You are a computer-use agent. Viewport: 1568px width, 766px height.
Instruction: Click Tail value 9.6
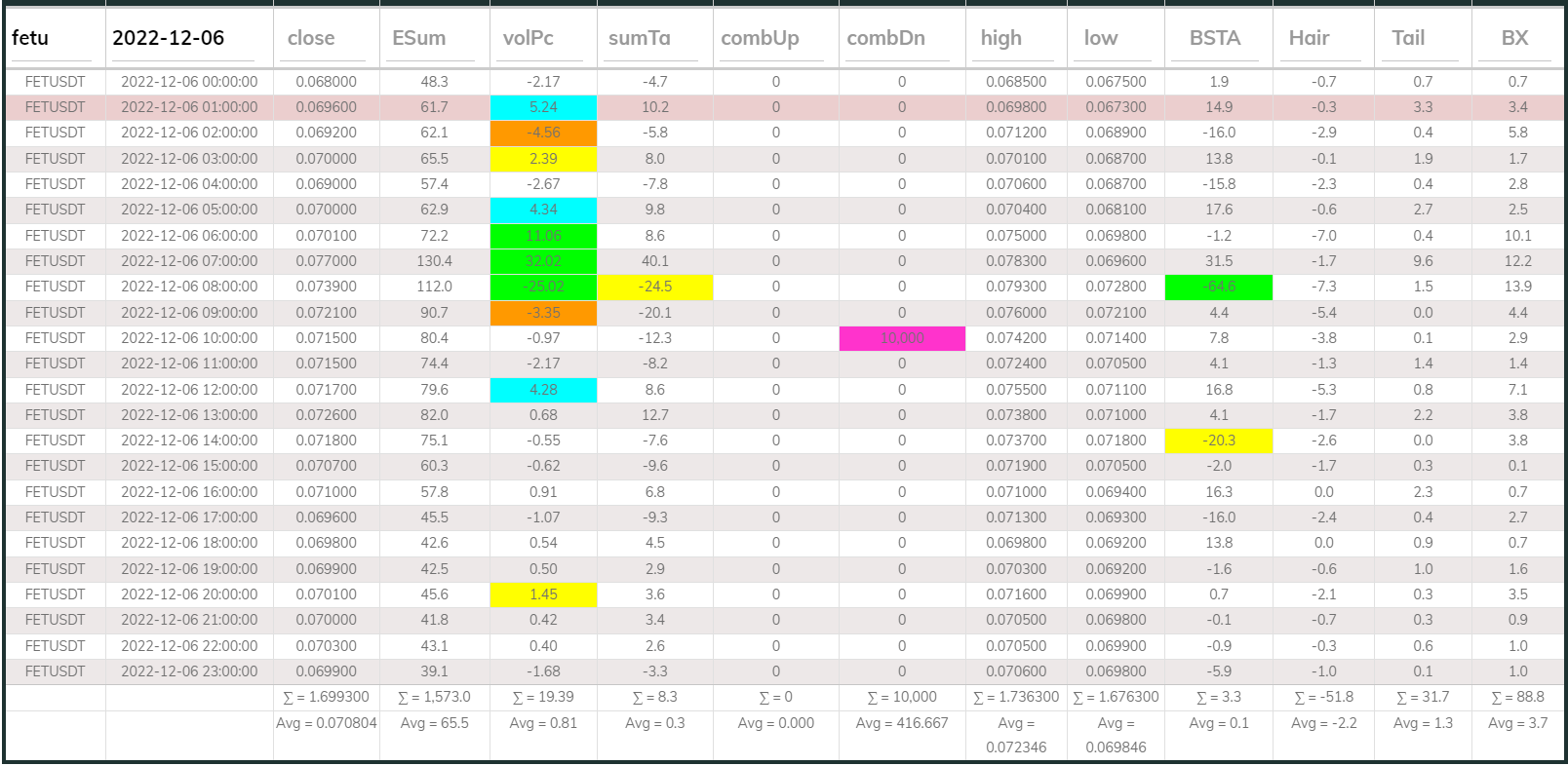[x=1423, y=261]
